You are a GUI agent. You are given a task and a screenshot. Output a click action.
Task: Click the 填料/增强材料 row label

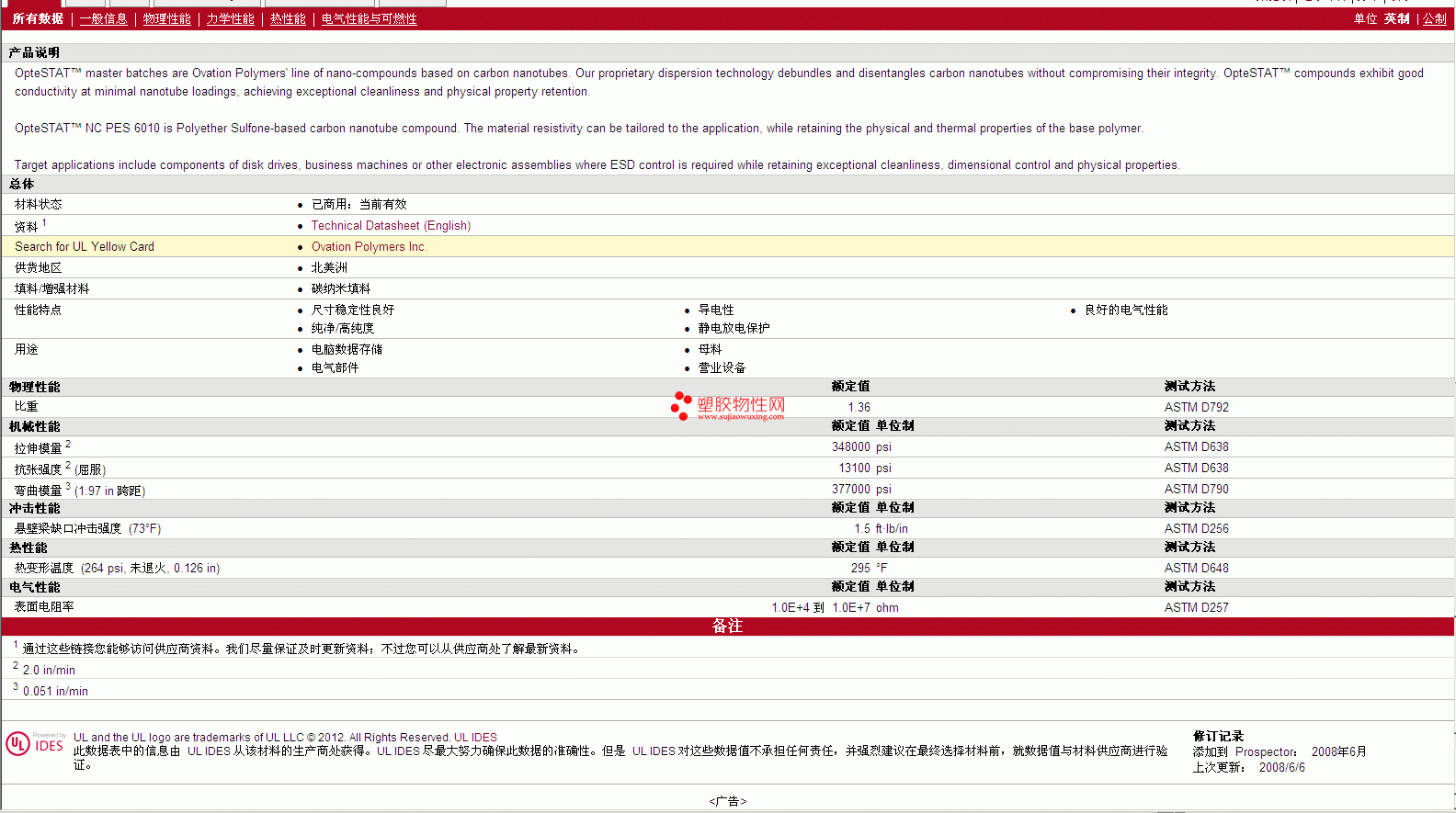click(51, 288)
